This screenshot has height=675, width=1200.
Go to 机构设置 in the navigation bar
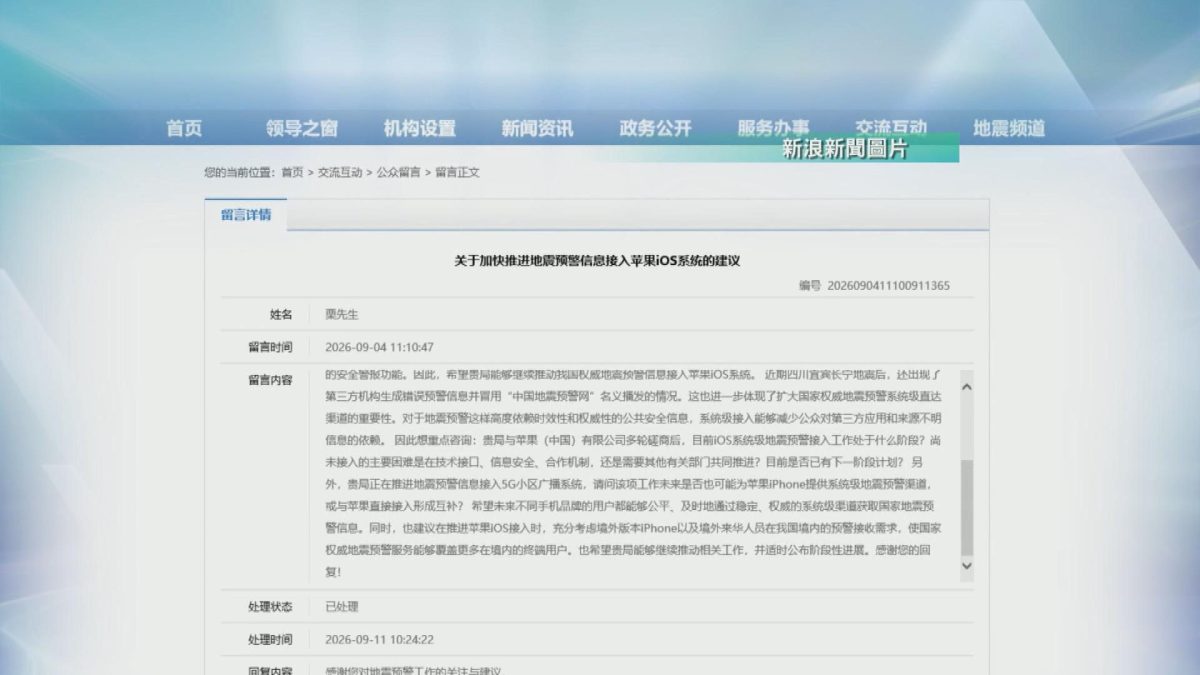(x=420, y=128)
